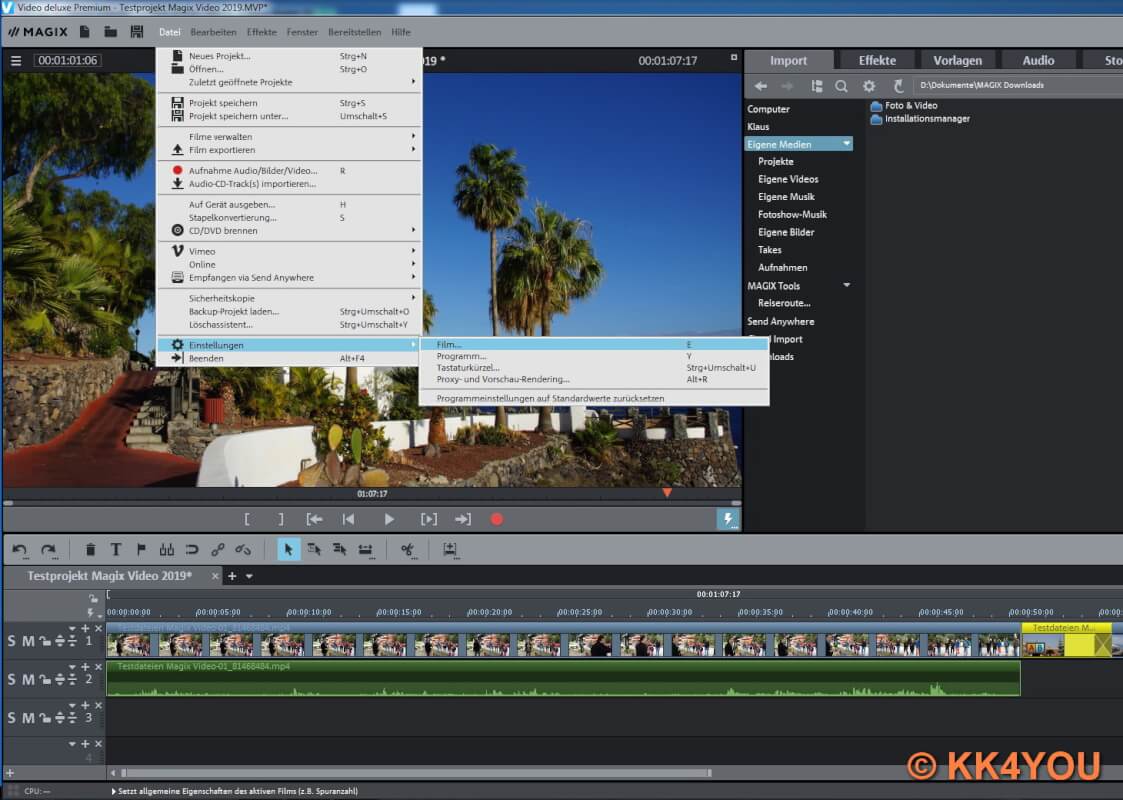Click the trash delete icon in timeline toolbar
This screenshot has width=1123, height=800.
coord(91,549)
